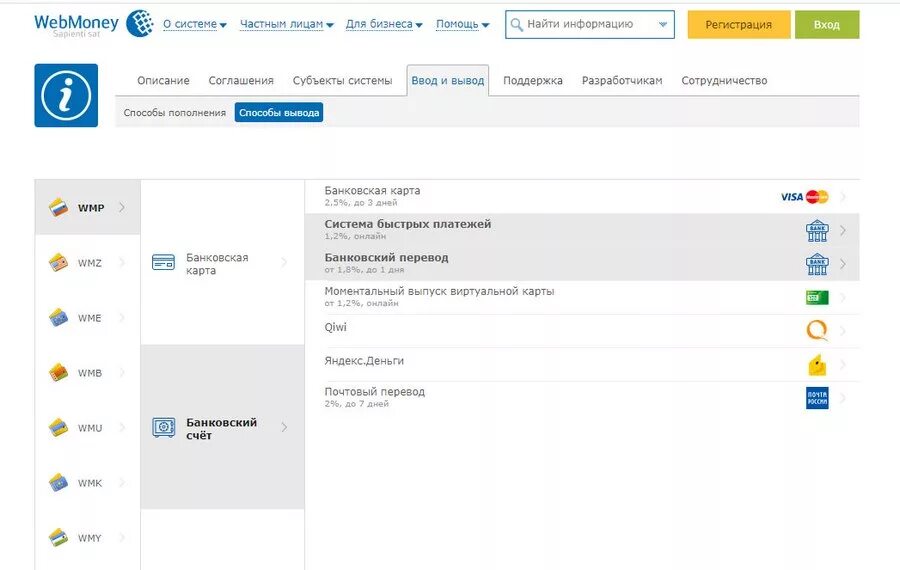Image resolution: width=900 pixels, height=570 pixels.
Task: Select the Почтовый перевод method text
Action: tap(375, 391)
